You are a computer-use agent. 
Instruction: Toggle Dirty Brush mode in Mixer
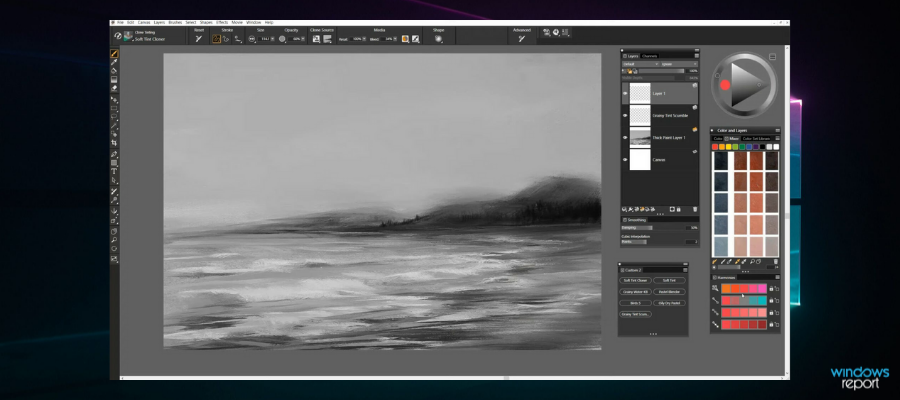click(x=715, y=262)
